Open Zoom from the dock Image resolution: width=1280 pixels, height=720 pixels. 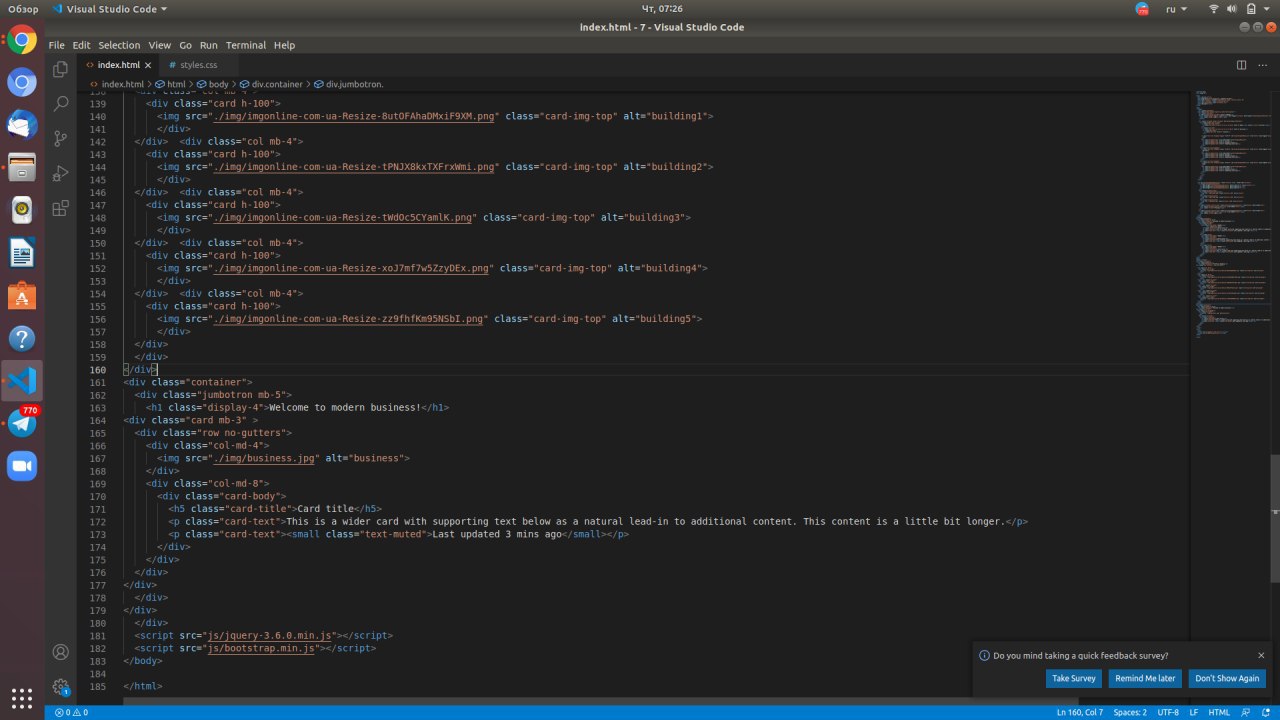(x=22, y=466)
